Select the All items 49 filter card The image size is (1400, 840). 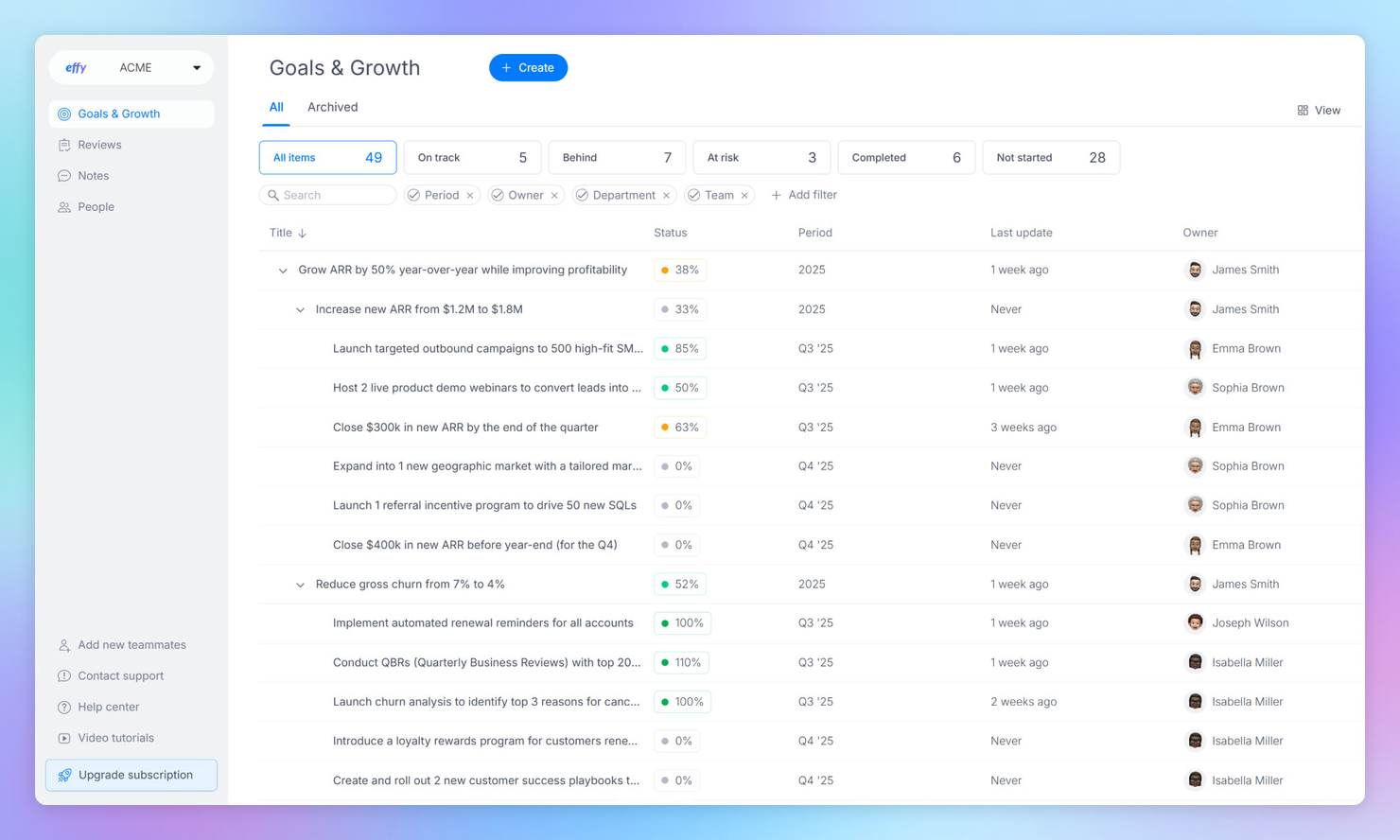coord(327,158)
